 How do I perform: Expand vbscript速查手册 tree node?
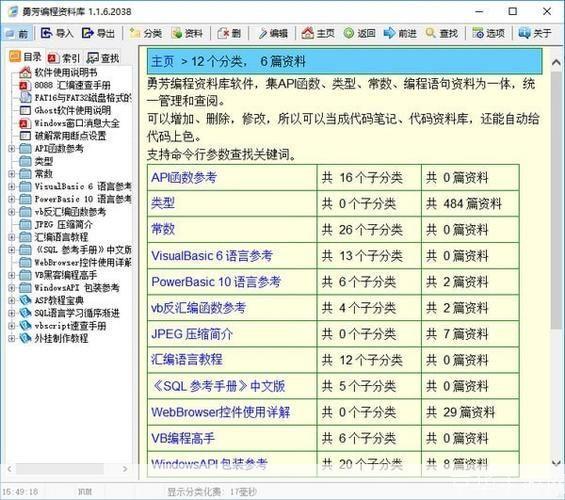[12, 326]
